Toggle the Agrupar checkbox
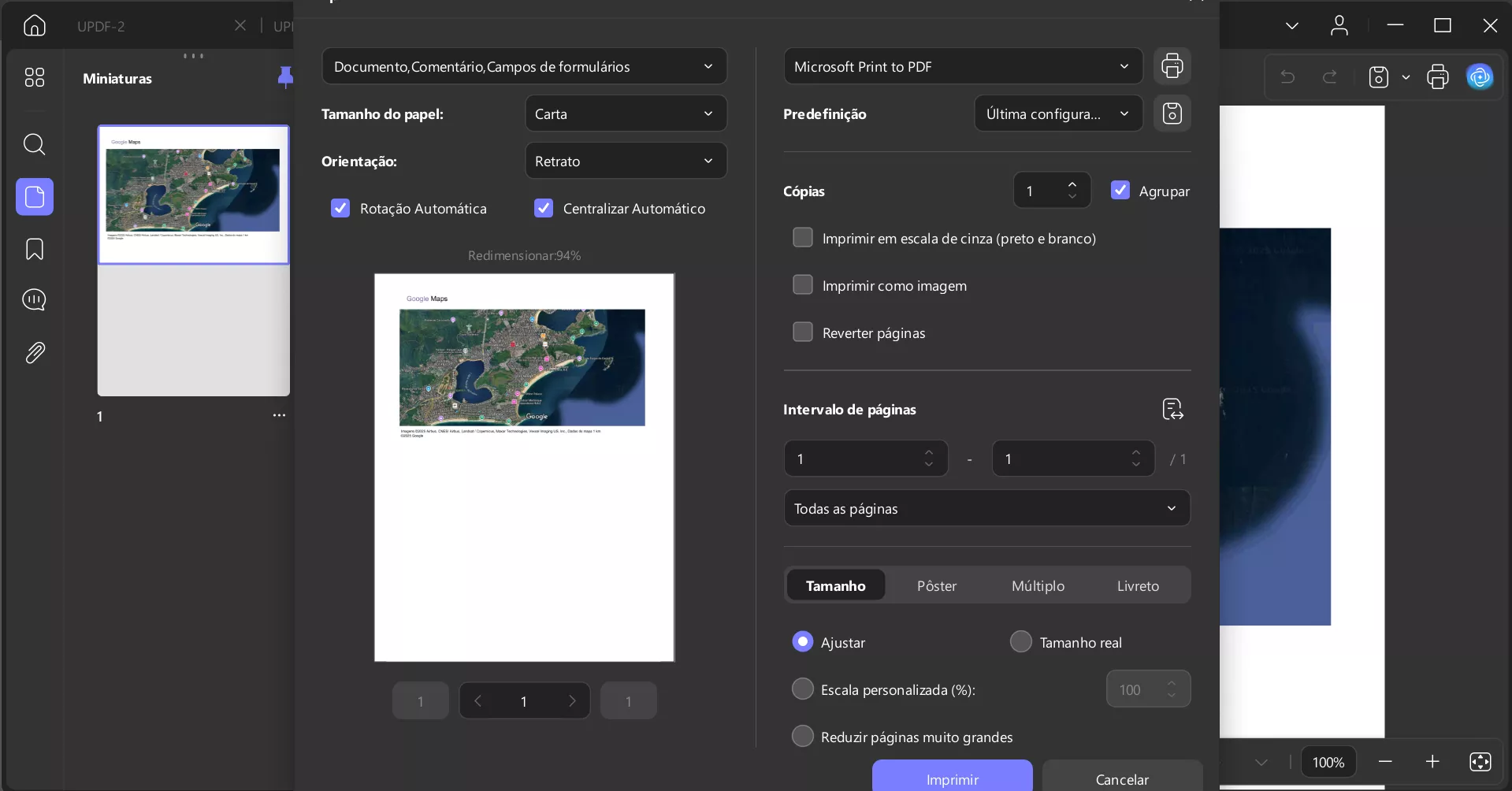 point(1120,190)
